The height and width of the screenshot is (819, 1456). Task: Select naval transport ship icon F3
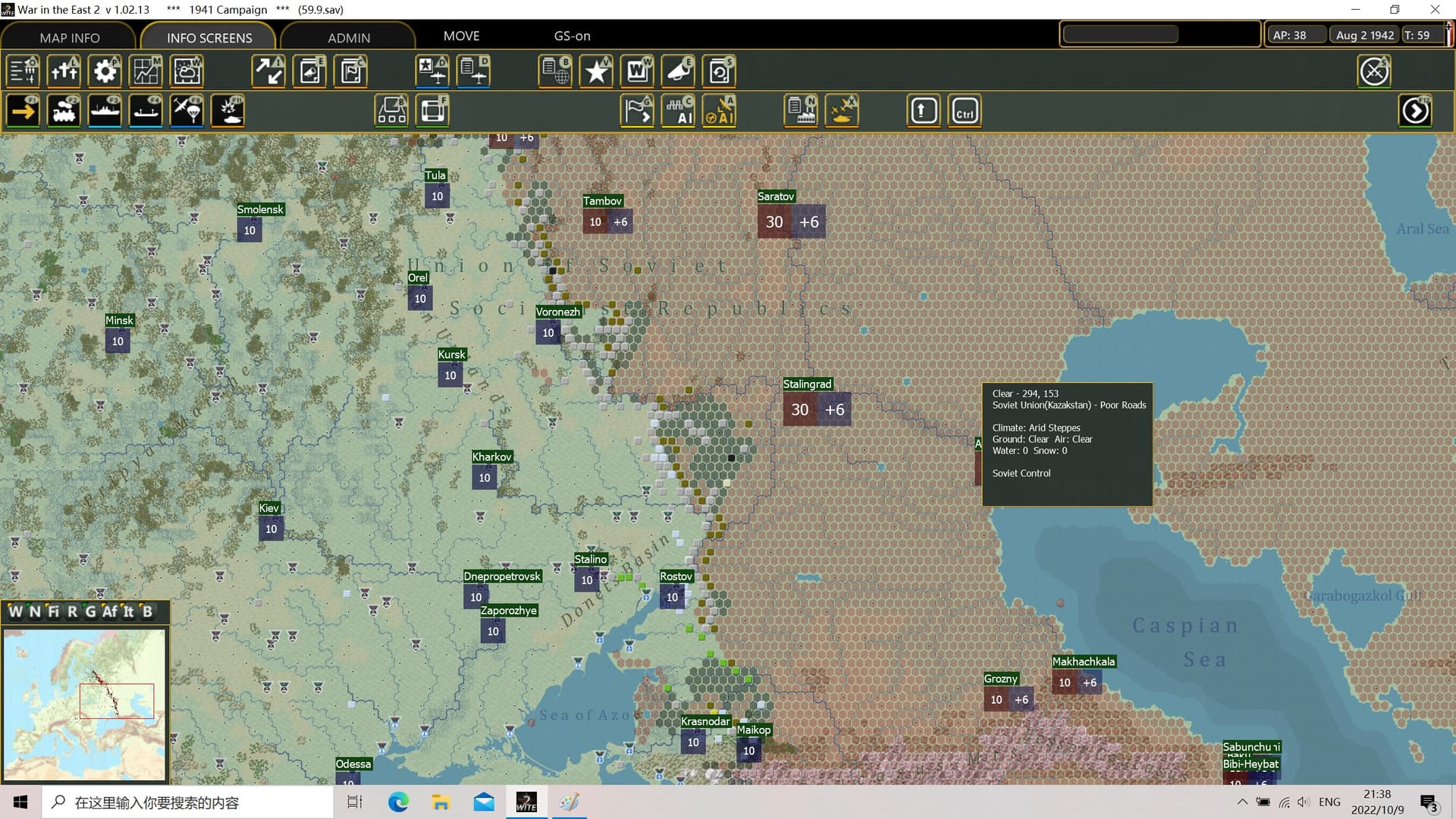(x=105, y=111)
